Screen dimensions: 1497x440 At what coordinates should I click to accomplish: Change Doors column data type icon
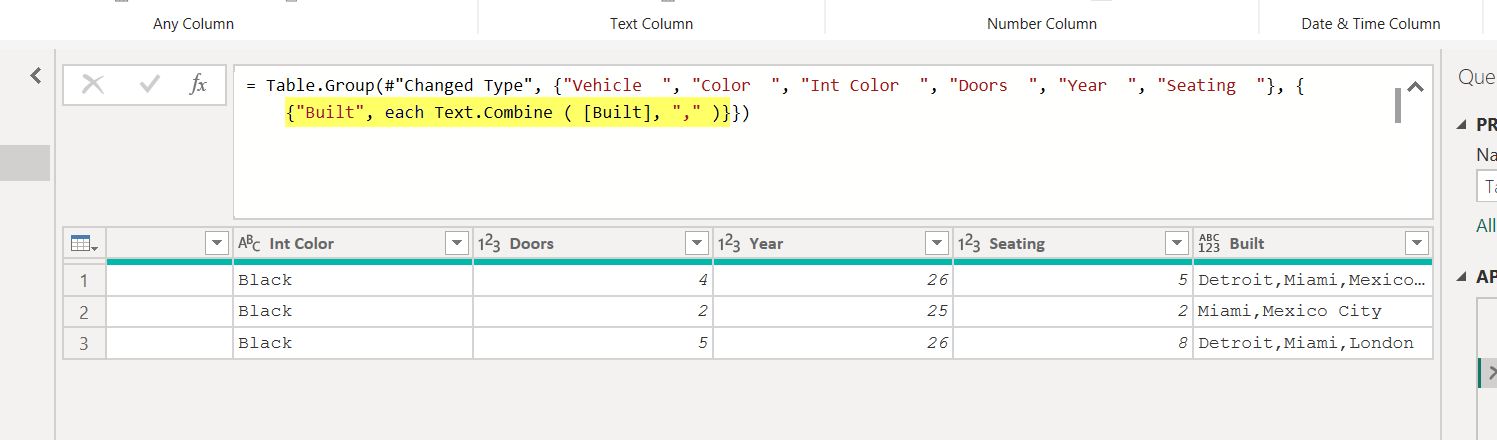(x=489, y=243)
